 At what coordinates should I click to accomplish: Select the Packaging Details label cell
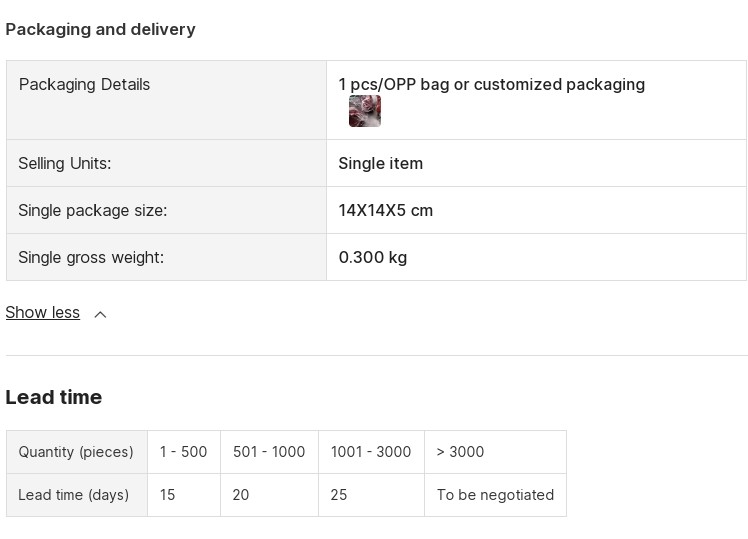(166, 100)
